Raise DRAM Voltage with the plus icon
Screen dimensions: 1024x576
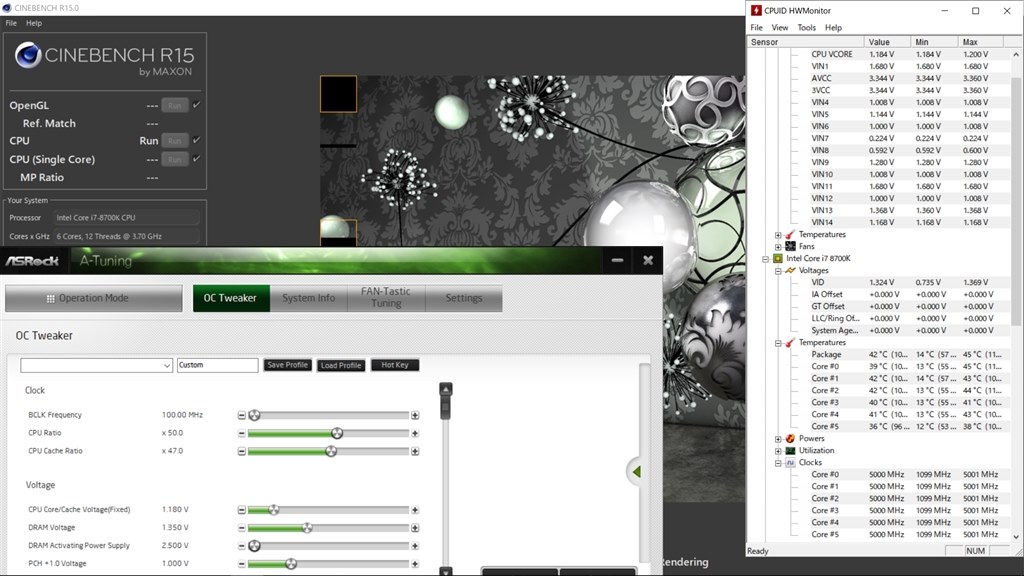click(x=415, y=528)
